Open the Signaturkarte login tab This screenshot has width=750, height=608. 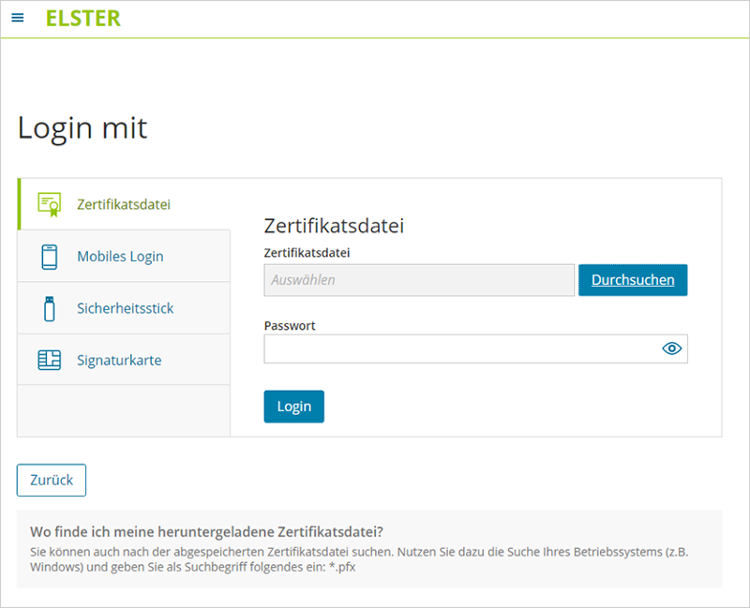[119, 361]
